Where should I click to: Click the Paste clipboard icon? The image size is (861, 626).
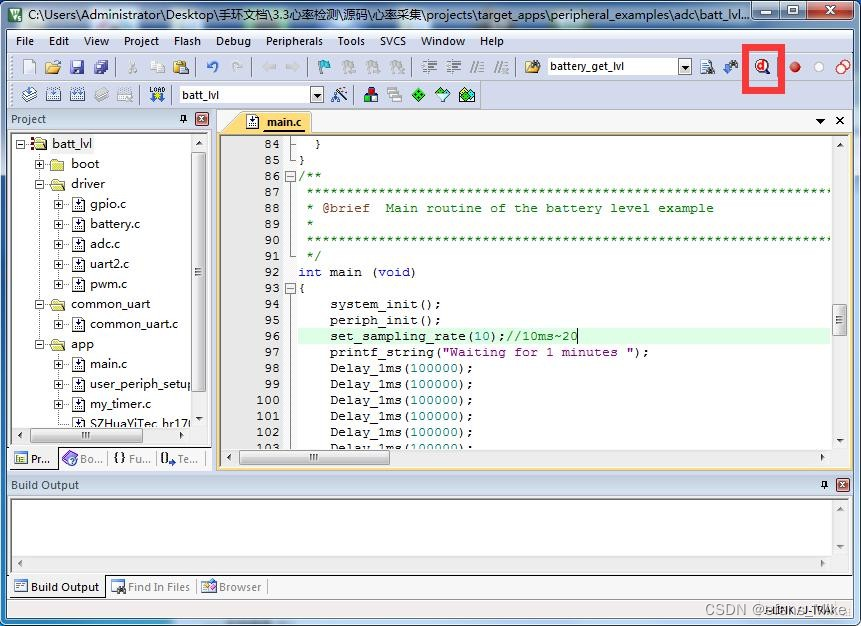181,67
